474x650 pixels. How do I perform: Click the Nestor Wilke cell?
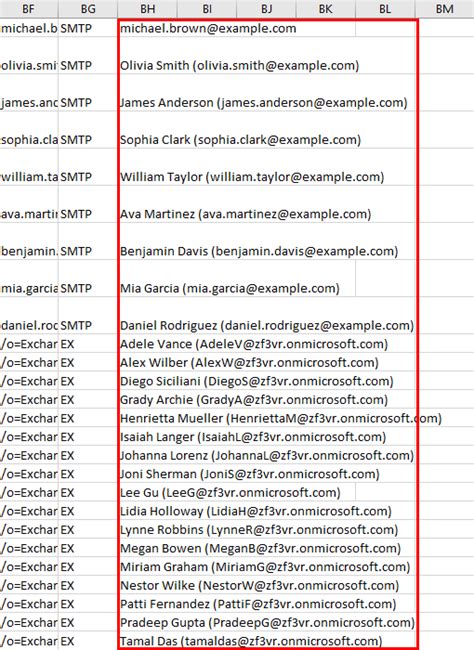(260, 585)
